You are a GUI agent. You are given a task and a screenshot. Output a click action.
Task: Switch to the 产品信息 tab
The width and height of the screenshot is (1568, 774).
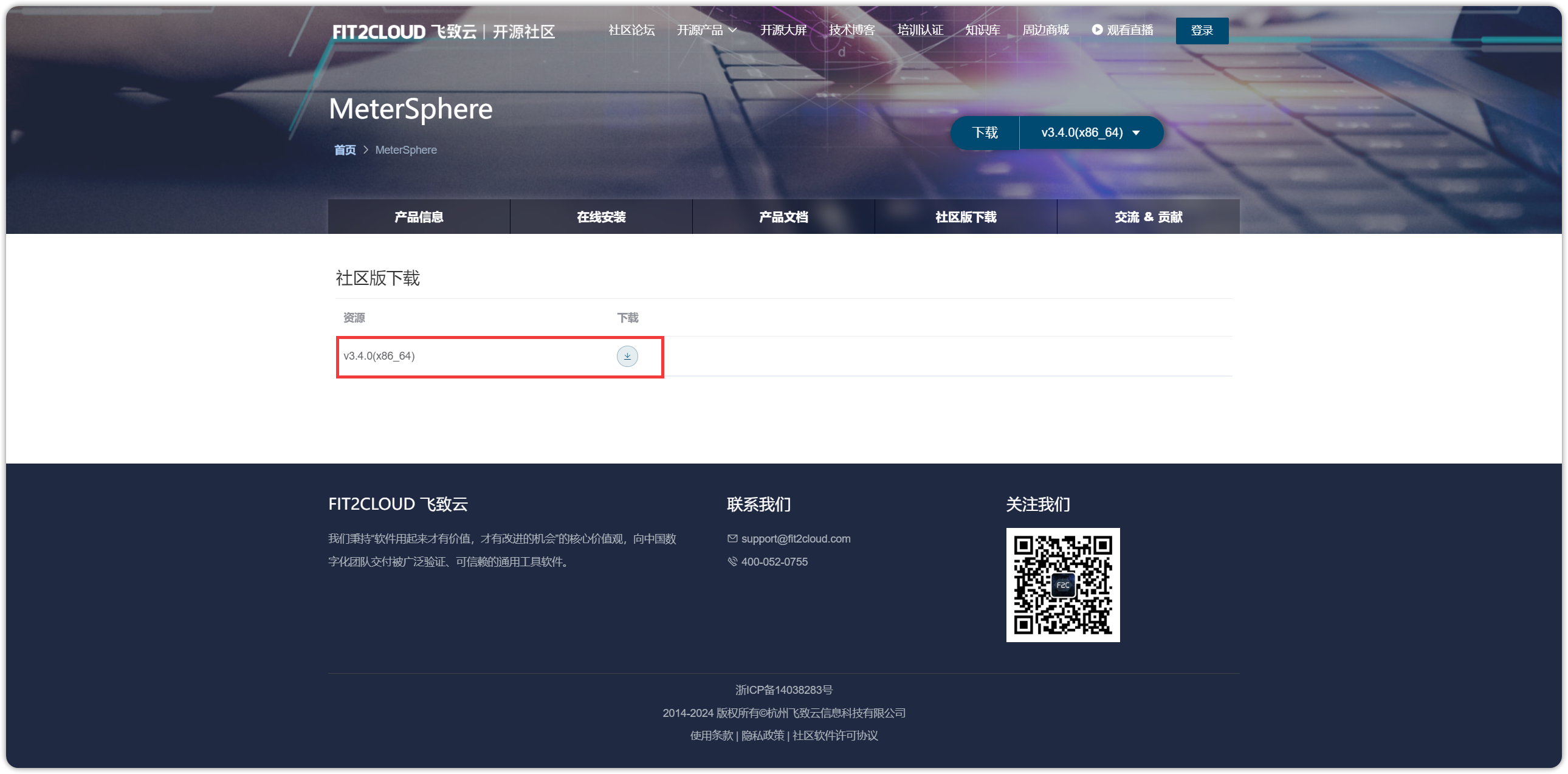coord(419,217)
